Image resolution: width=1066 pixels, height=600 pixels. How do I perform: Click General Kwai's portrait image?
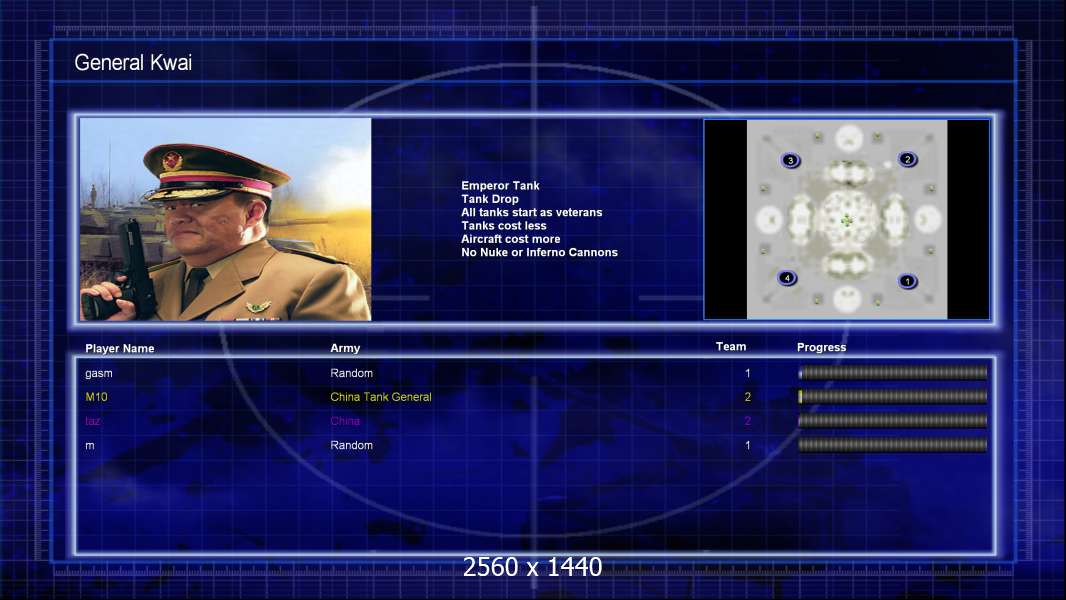coord(226,219)
